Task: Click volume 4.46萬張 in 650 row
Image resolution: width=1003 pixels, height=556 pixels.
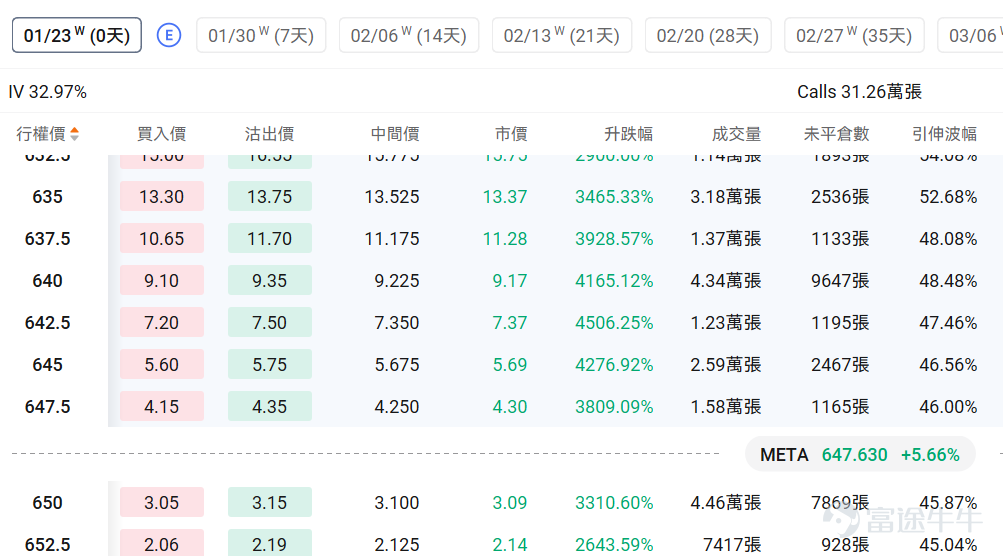Action: point(725,502)
